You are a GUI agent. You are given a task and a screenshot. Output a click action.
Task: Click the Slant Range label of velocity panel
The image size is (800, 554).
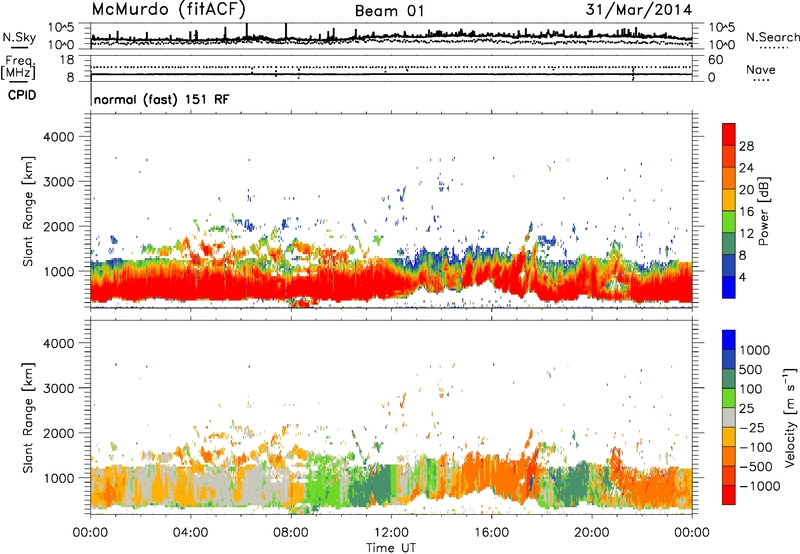(28, 417)
